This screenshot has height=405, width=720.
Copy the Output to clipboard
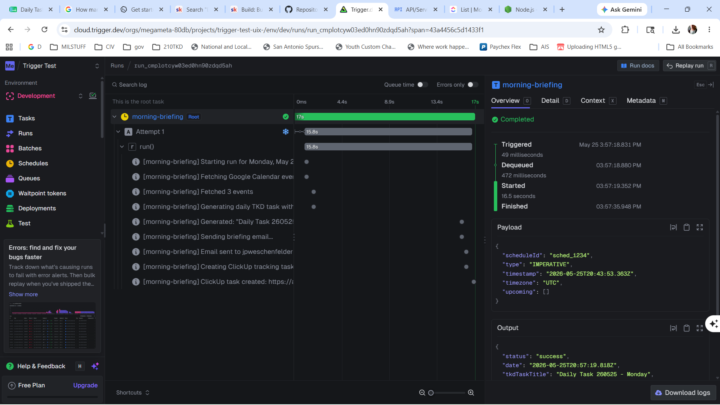(x=686, y=328)
